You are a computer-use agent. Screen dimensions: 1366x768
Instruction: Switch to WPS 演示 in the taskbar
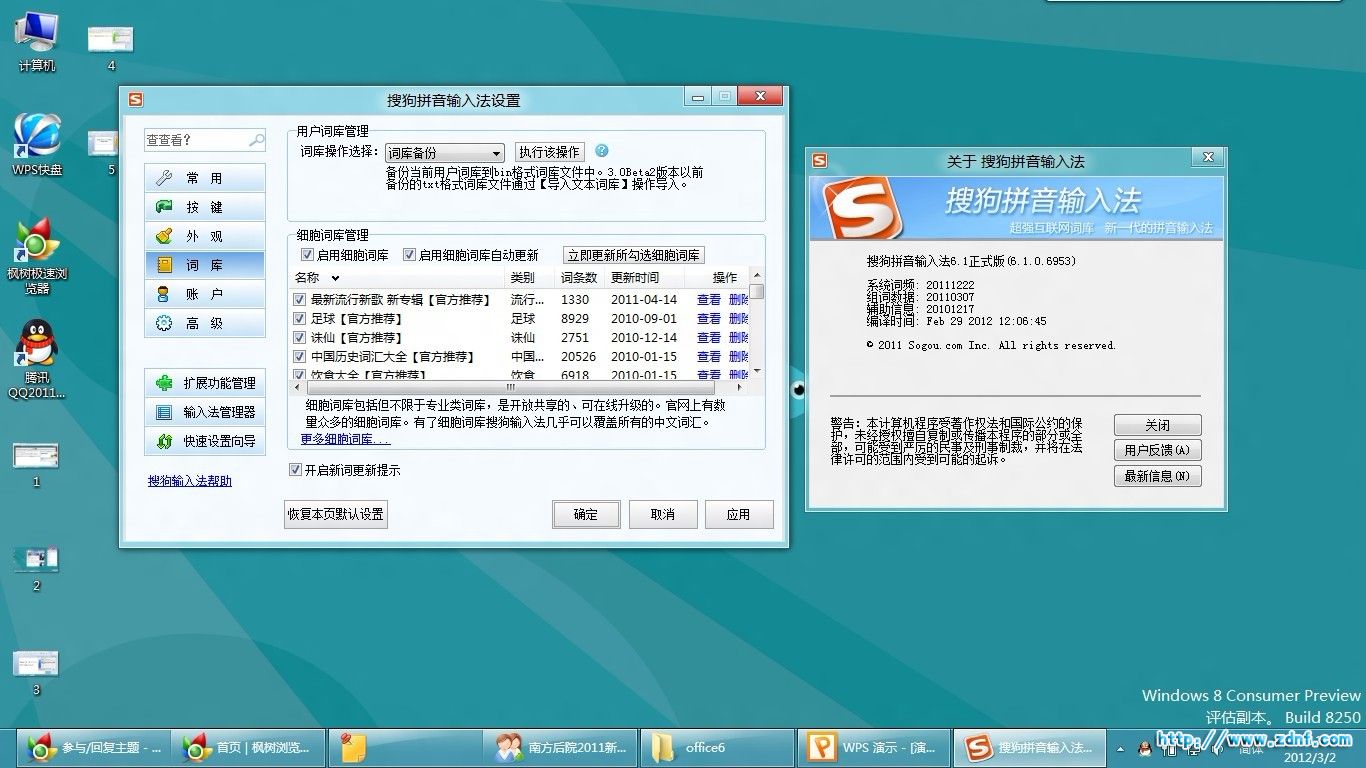point(873,747)
